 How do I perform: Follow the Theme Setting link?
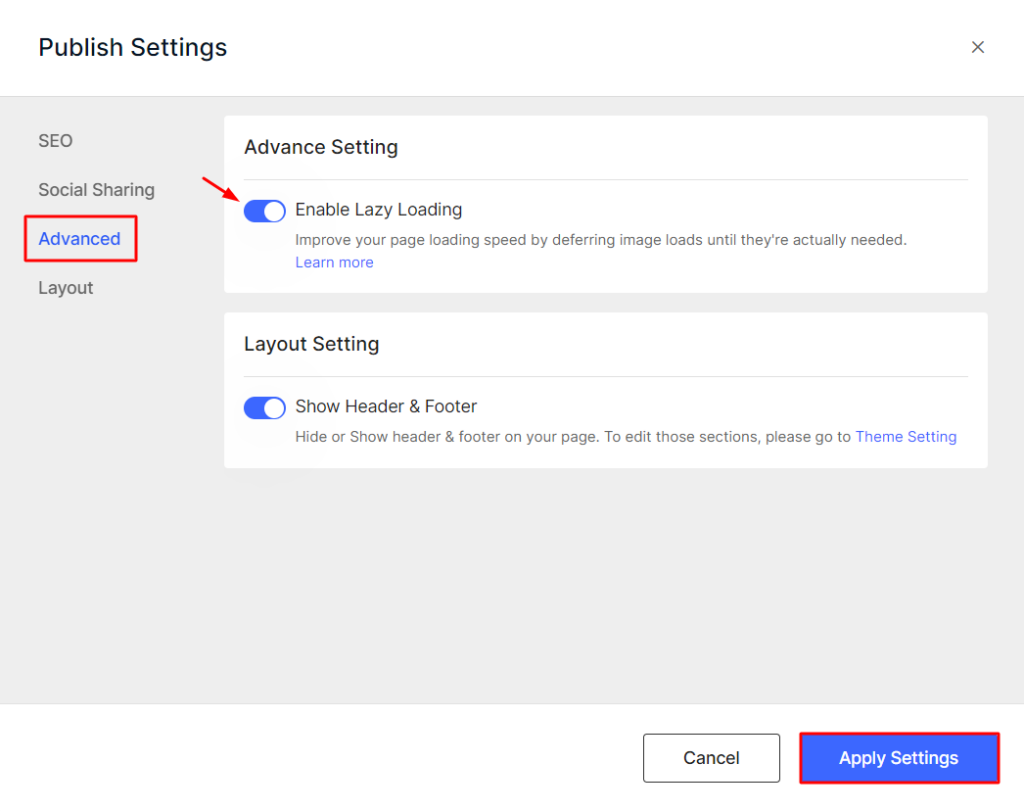click(905, 437)
